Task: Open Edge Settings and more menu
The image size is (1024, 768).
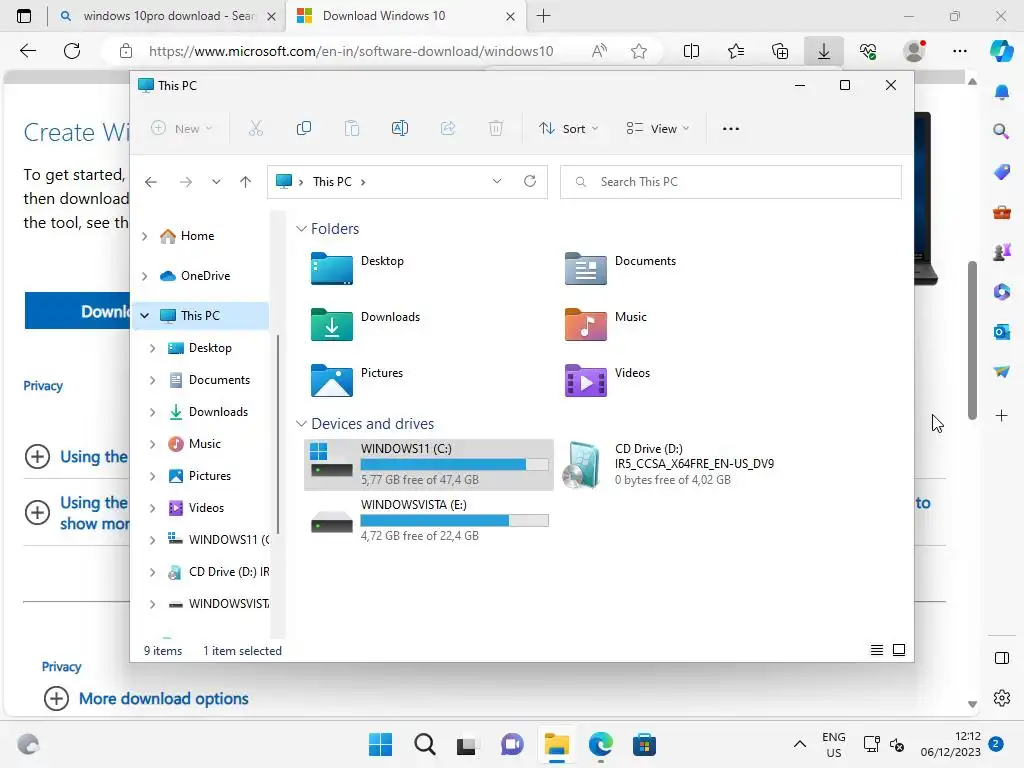Action: tap(959, 51)
